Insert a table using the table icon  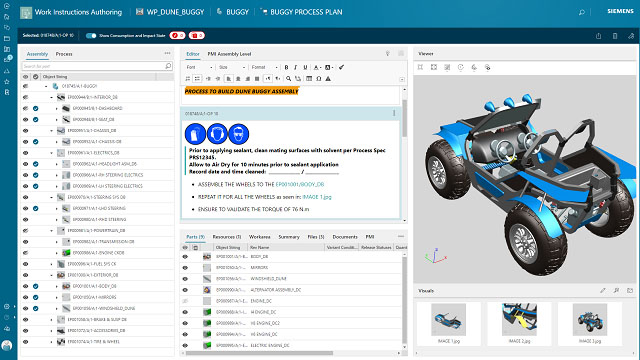309,79
